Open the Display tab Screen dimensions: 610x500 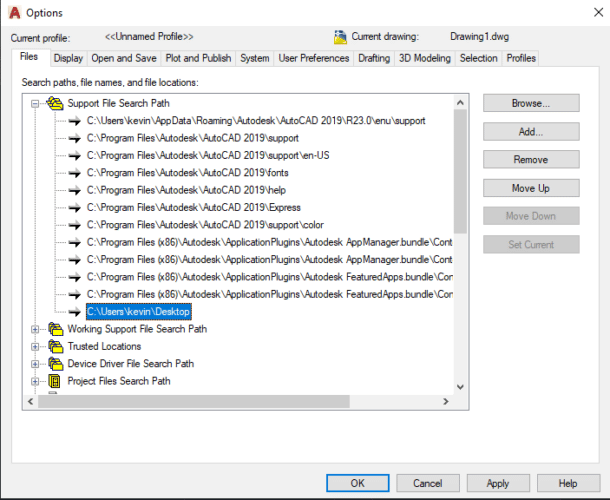(68, 58)
